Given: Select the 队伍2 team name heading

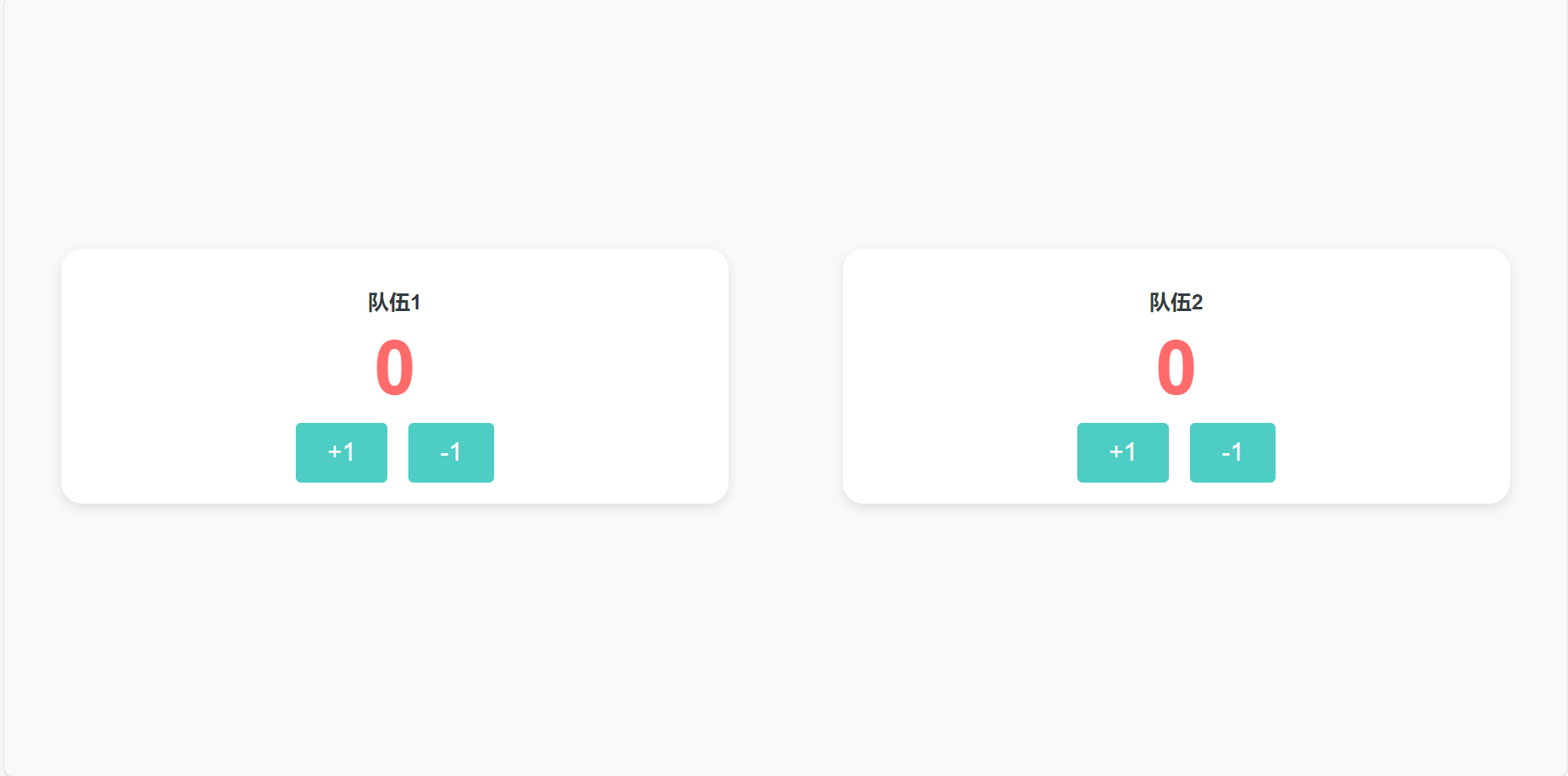Looking at the screenshot, I should (x=1176, y=303).
